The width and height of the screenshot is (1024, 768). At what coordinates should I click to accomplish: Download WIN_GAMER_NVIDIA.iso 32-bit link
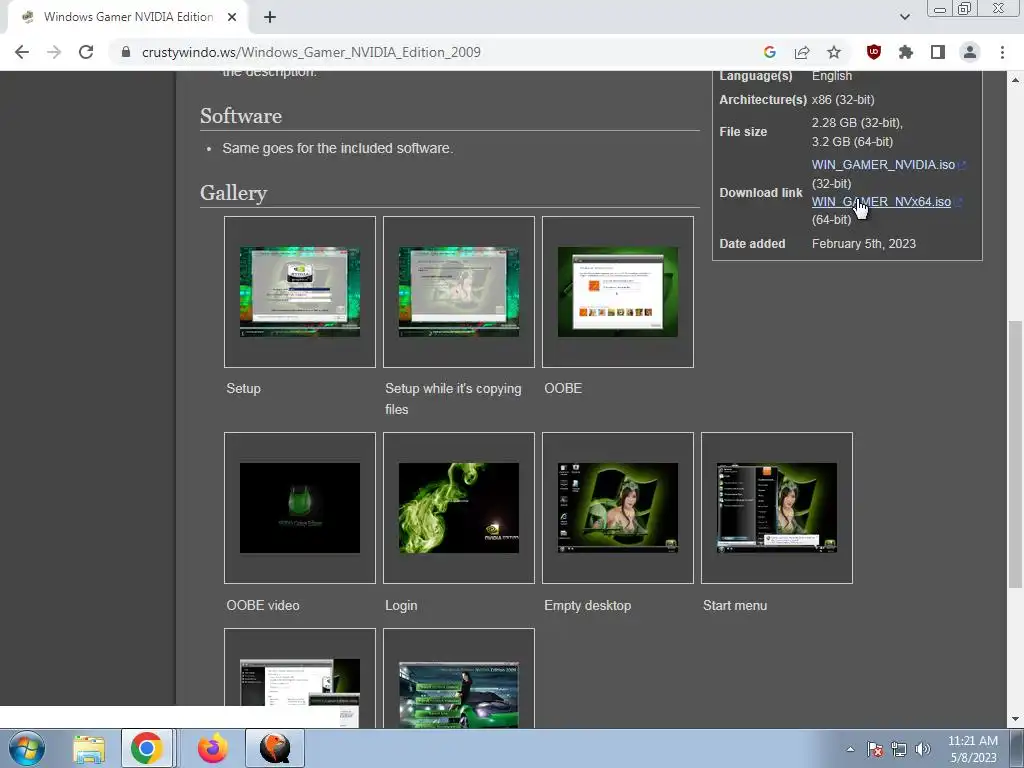pos(883,165)
